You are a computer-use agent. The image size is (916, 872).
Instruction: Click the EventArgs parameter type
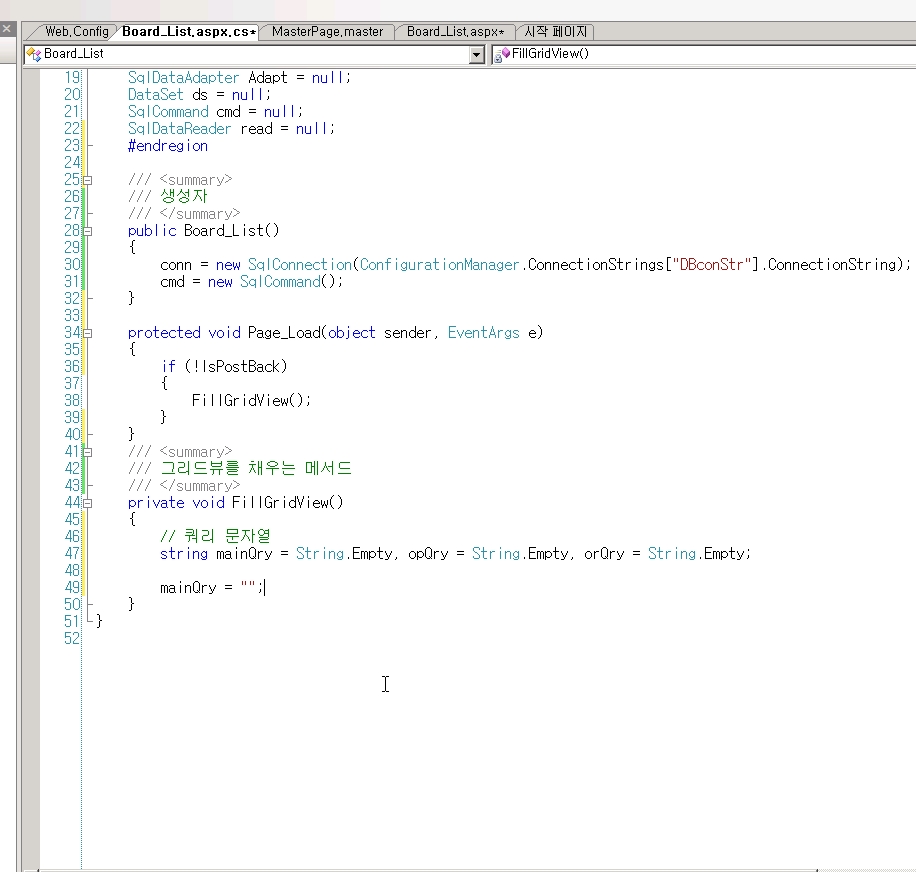484,333
